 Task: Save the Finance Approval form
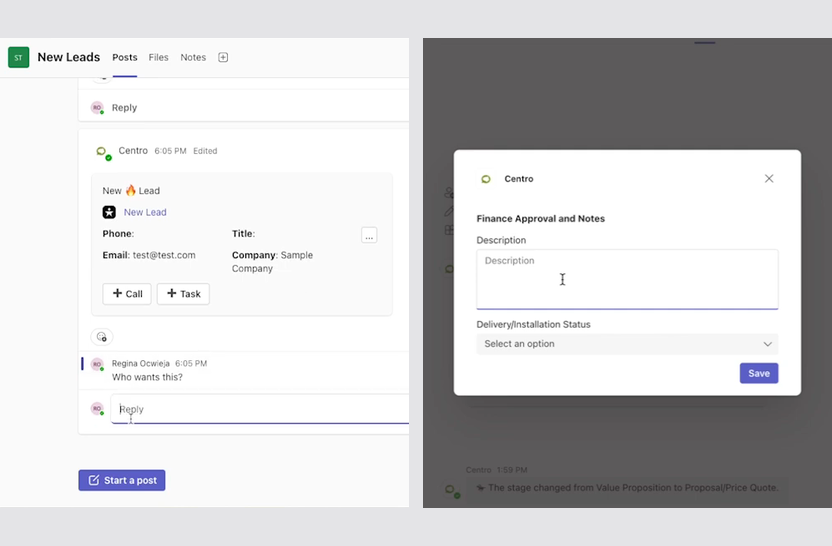pos(759,373)
